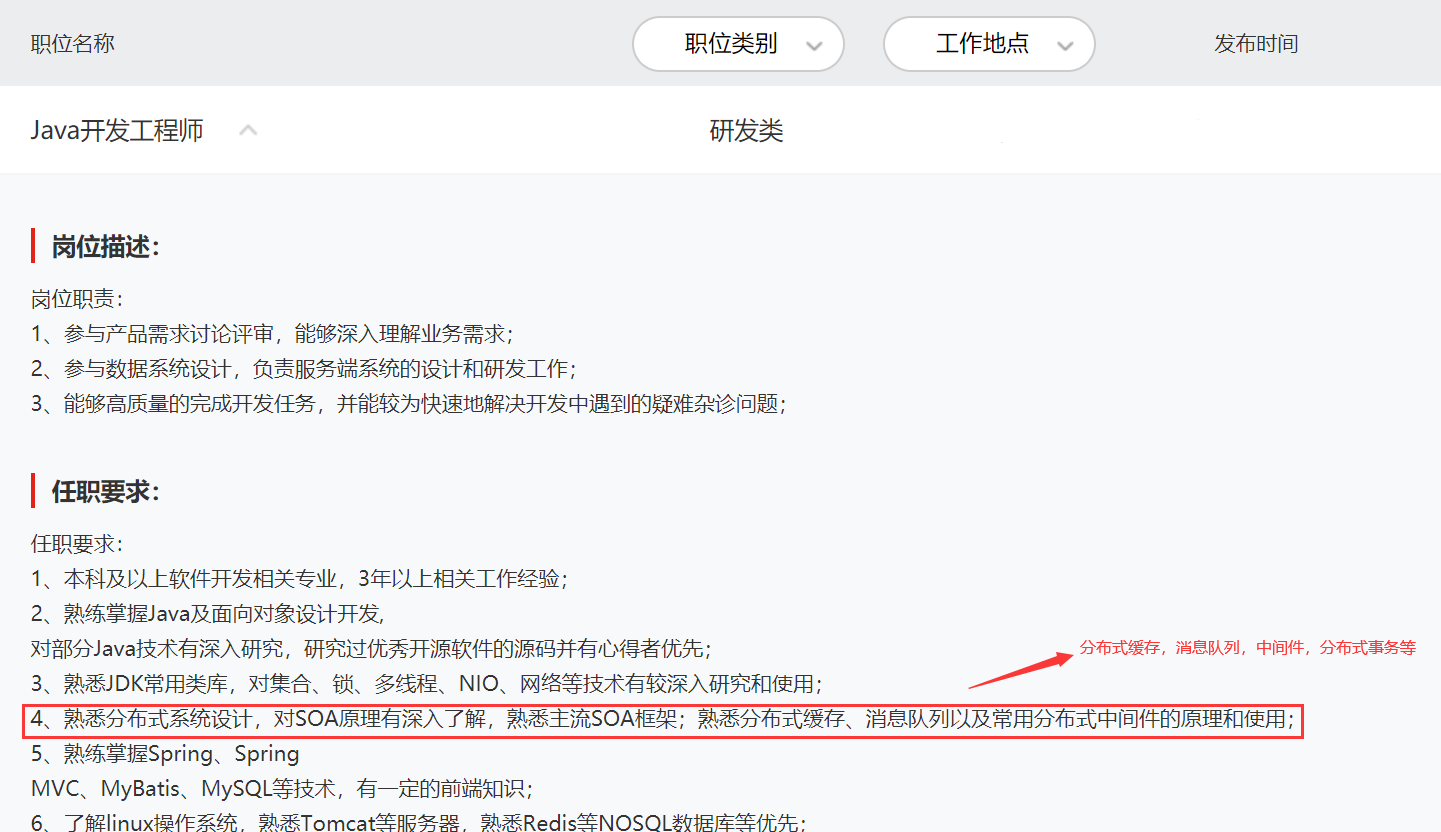1441x832 pixels.
Task: Click requirement 1 本科及以上软件开发相关专业
Action: point(300,579)
